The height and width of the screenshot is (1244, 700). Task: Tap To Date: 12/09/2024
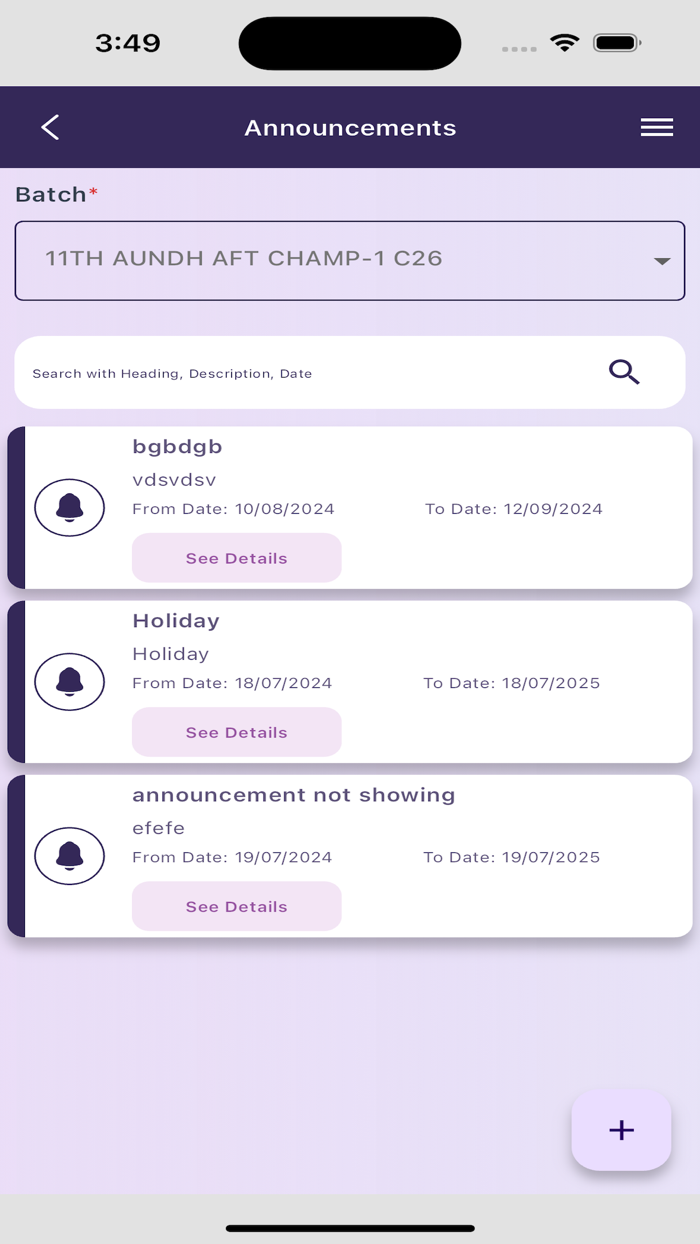click(514, 509)
